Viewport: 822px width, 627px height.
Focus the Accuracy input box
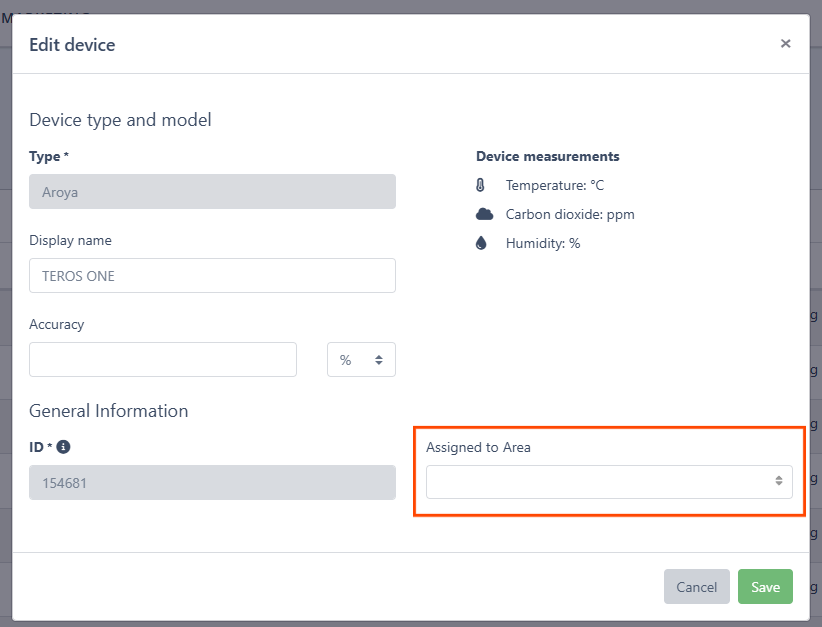coord(163,360)
